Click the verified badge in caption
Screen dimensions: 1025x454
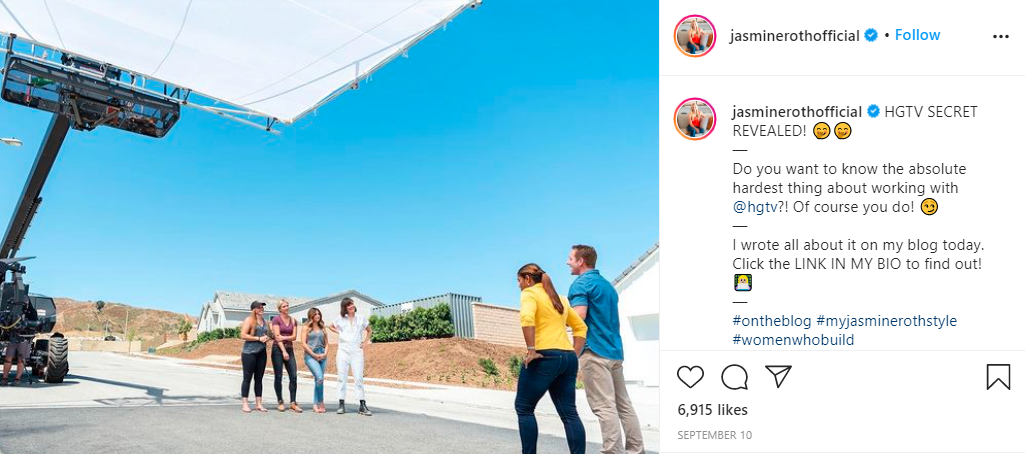(x=873, y=112)
